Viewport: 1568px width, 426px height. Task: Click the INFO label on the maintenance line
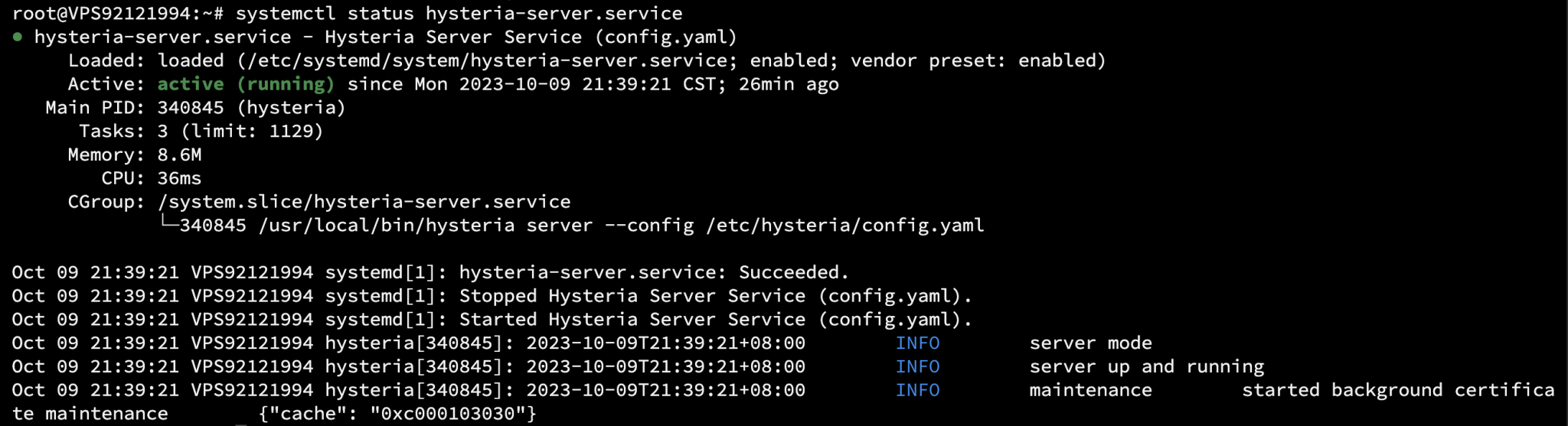tap(917, 390)
